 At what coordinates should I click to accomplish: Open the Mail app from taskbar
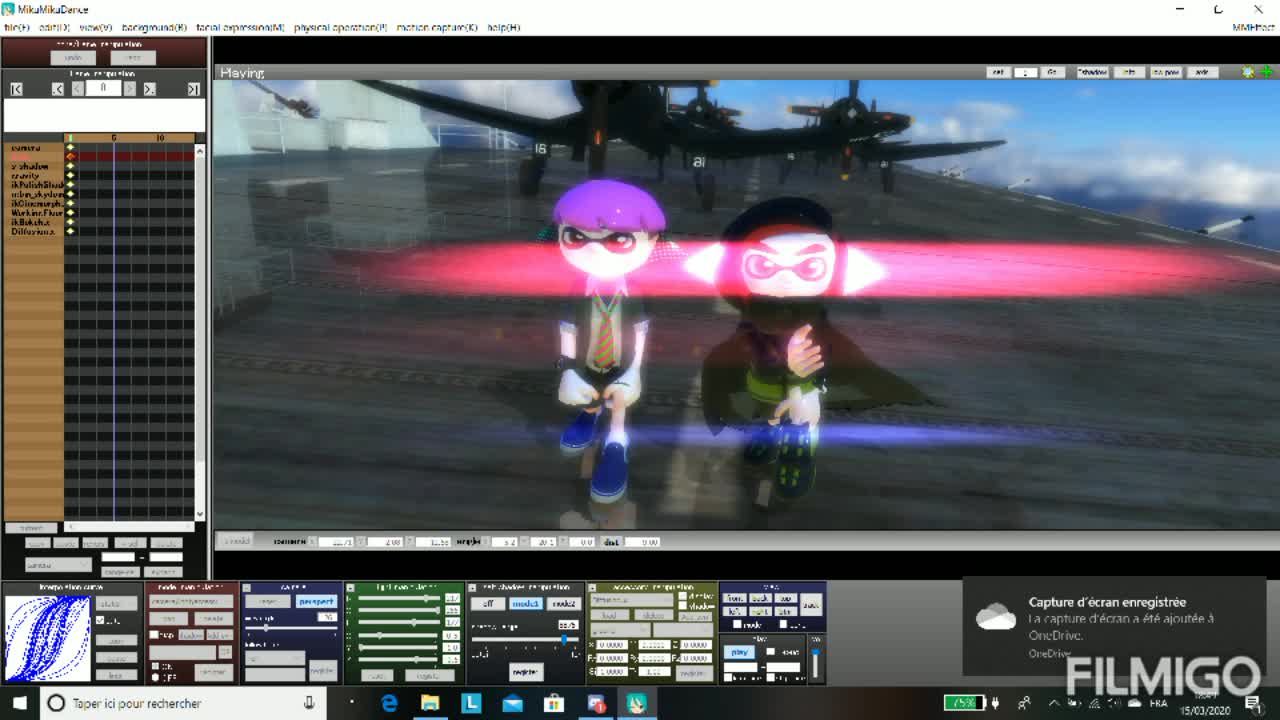click(512, 703)
